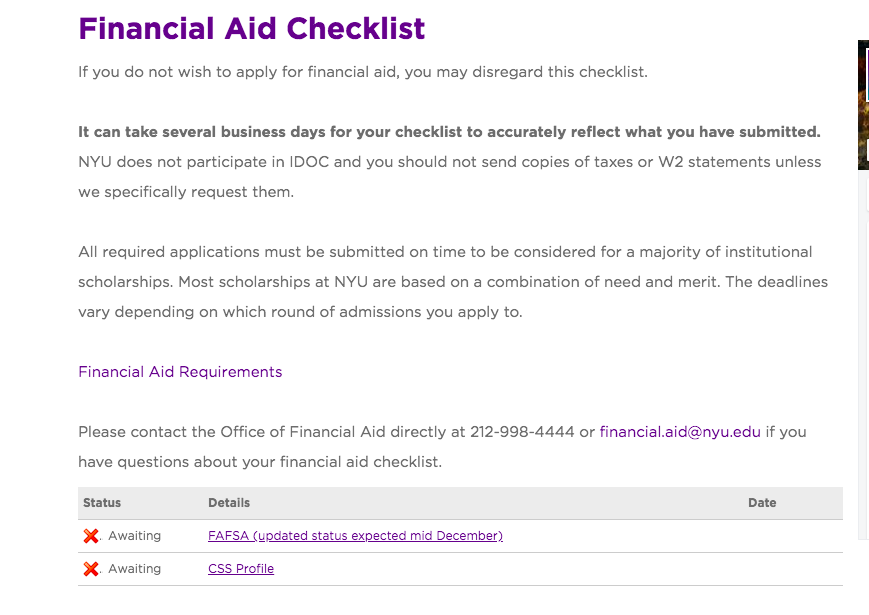Click the disregard this checklist sentence
Image resolution: width=869 pixels, height=615 pixels.
tap(363, 72)
